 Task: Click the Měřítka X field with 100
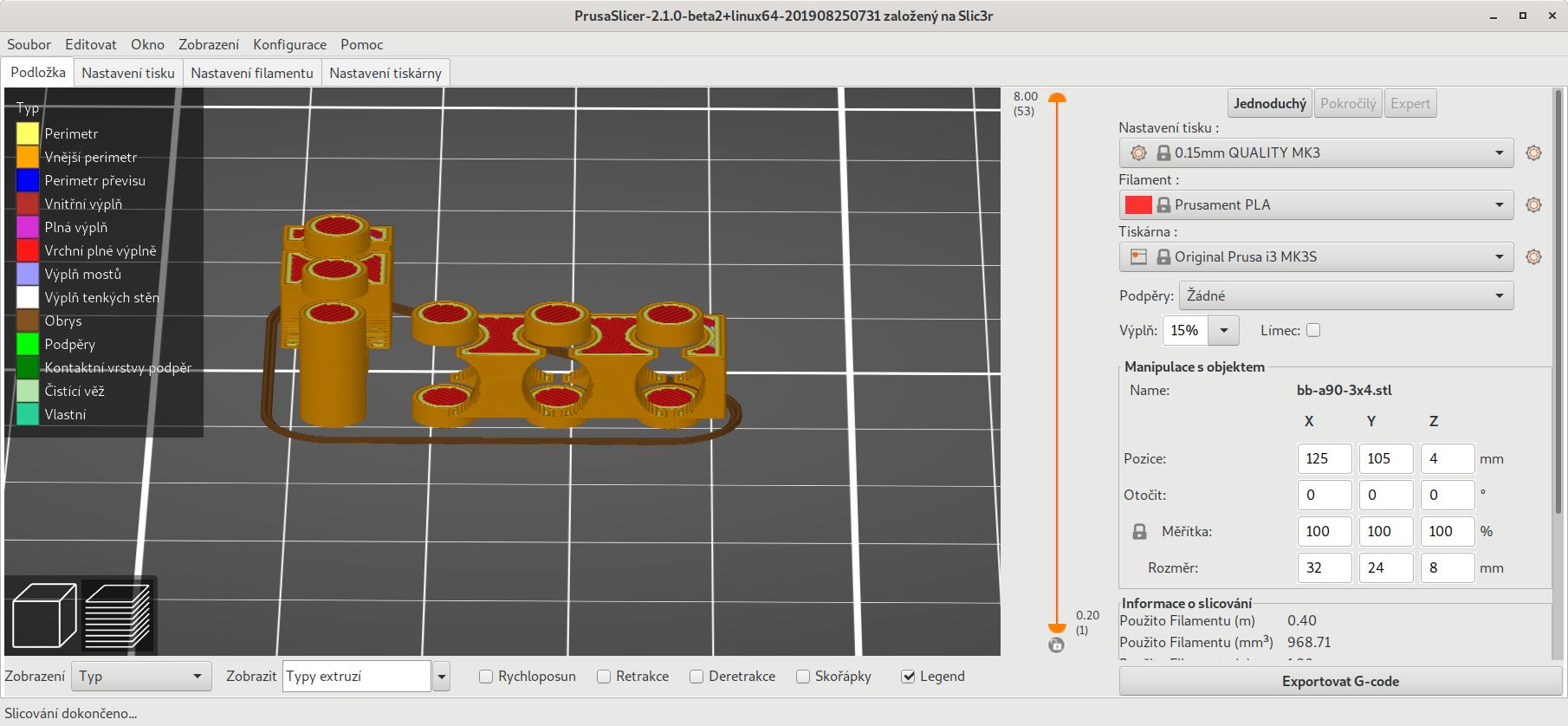point(1325,532)
